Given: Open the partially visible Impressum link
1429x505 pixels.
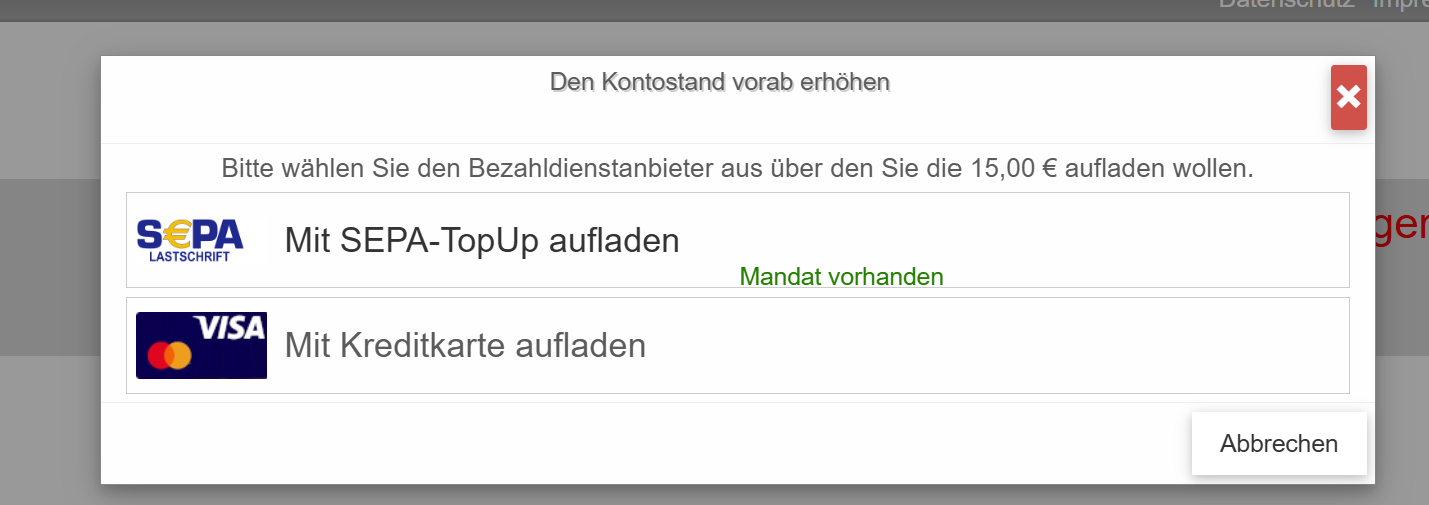Looking at the screenshot, I should coord(1401,5).
